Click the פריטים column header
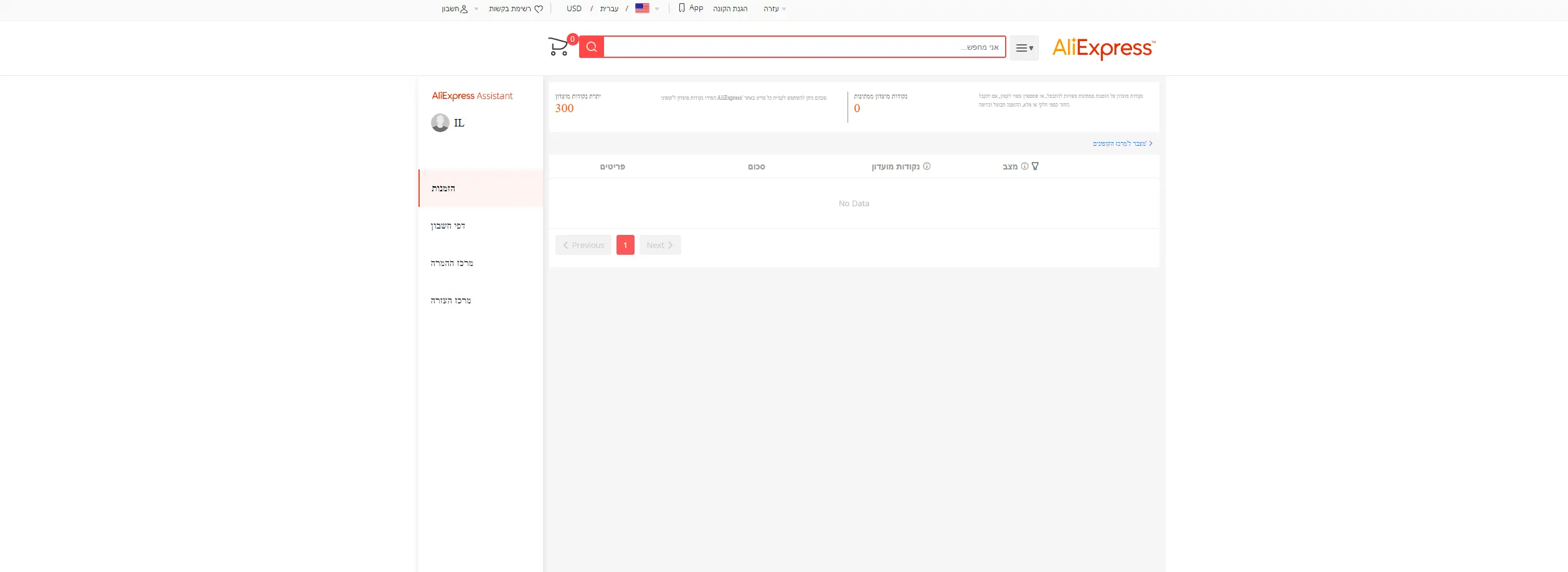 coord(613,167)
